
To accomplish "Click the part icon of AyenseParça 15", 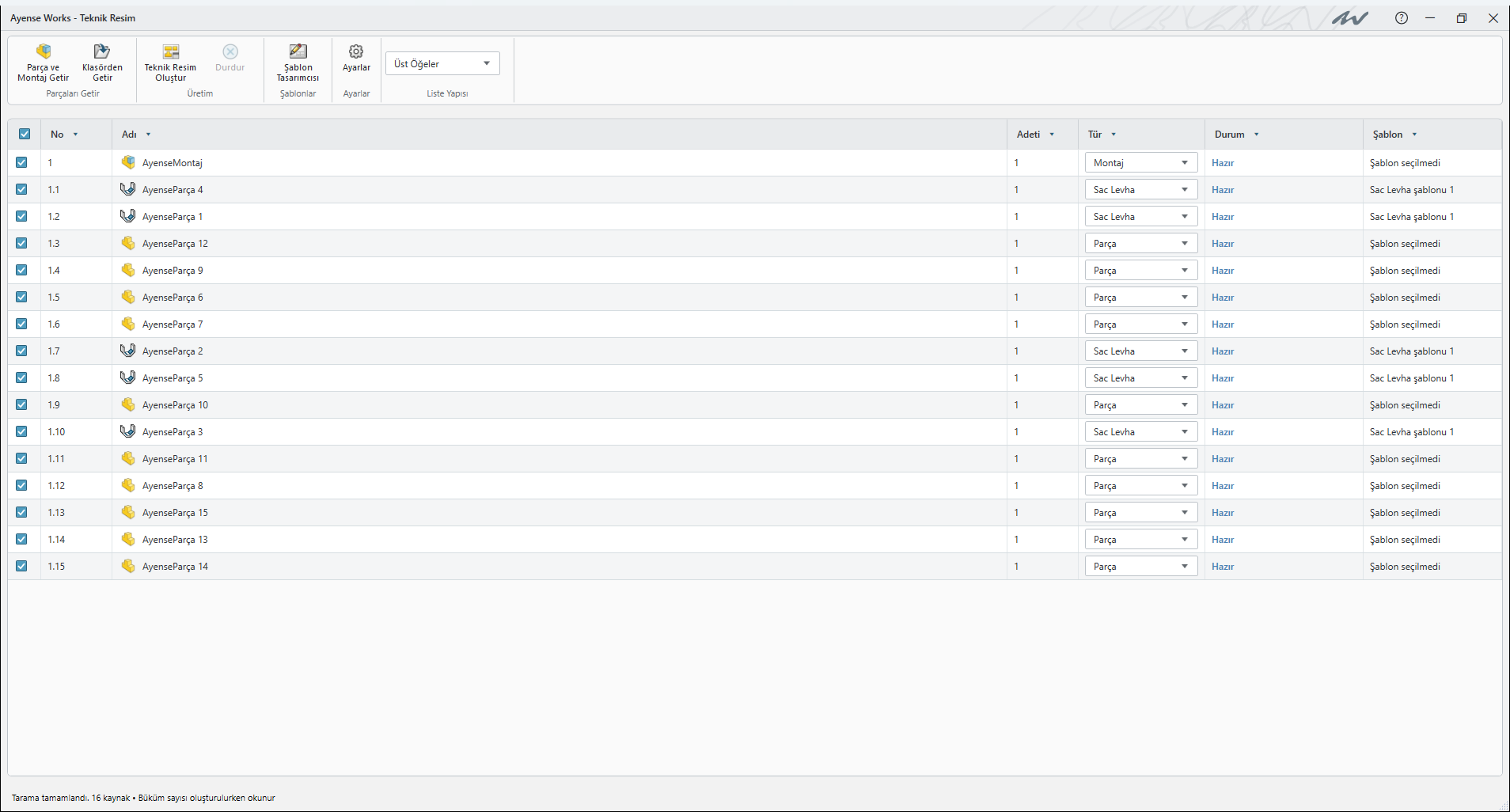I will pyautogui.click(x=128, y=512).
